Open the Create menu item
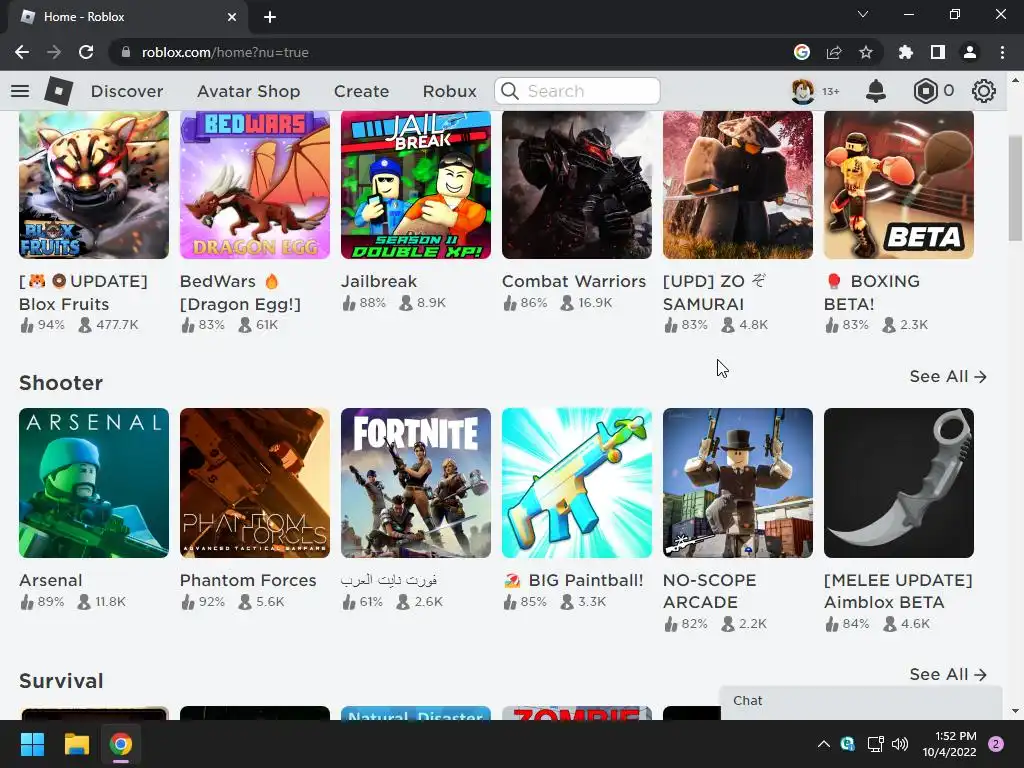Screen dimensions: 1024x768 coord(361,91)
